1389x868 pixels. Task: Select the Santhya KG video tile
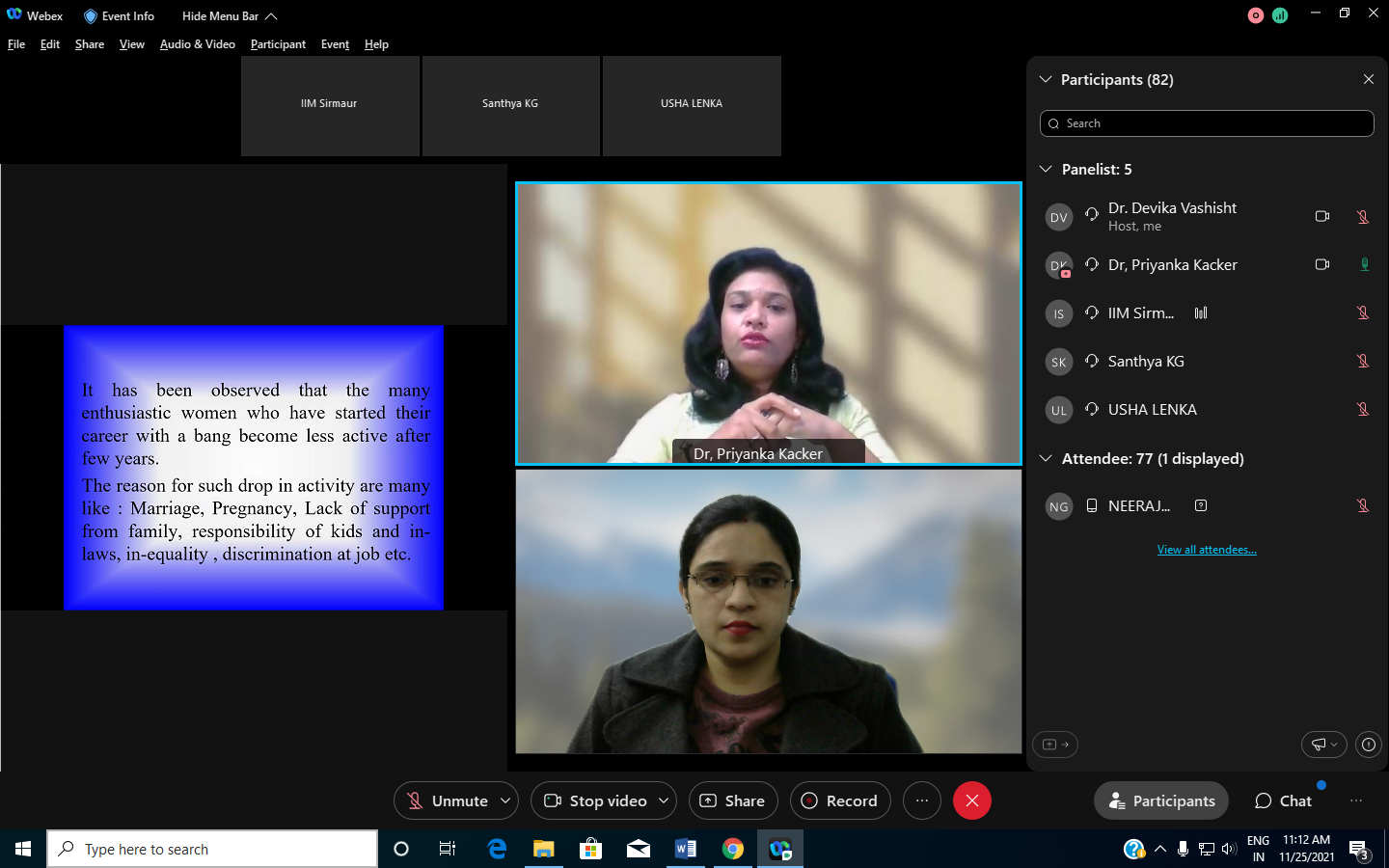point(511,106)
